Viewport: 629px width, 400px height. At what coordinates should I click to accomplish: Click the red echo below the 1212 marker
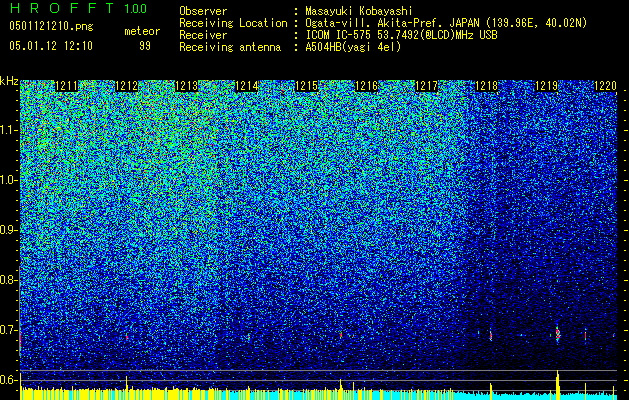click(x=127, y=337)
